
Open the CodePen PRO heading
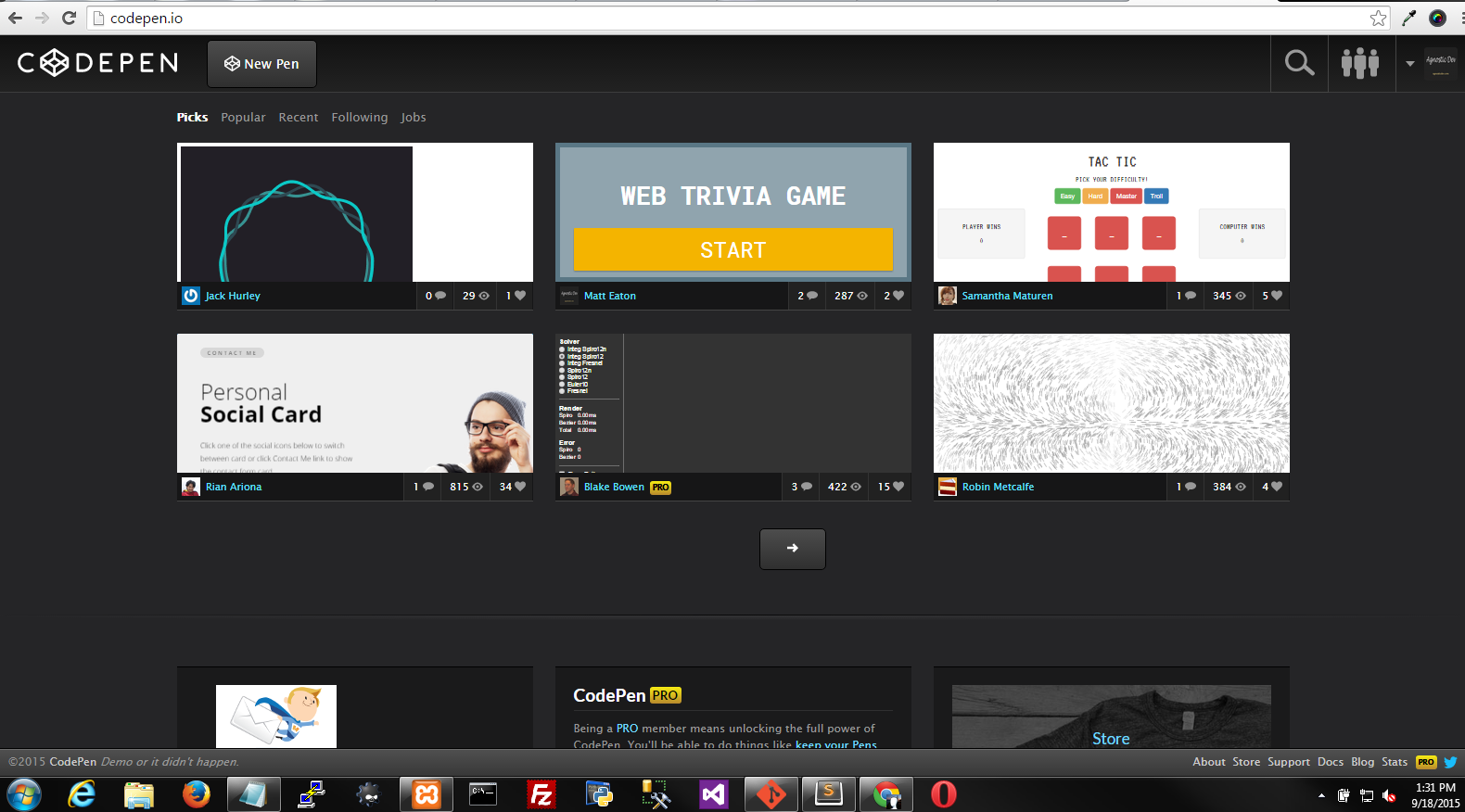628,695
